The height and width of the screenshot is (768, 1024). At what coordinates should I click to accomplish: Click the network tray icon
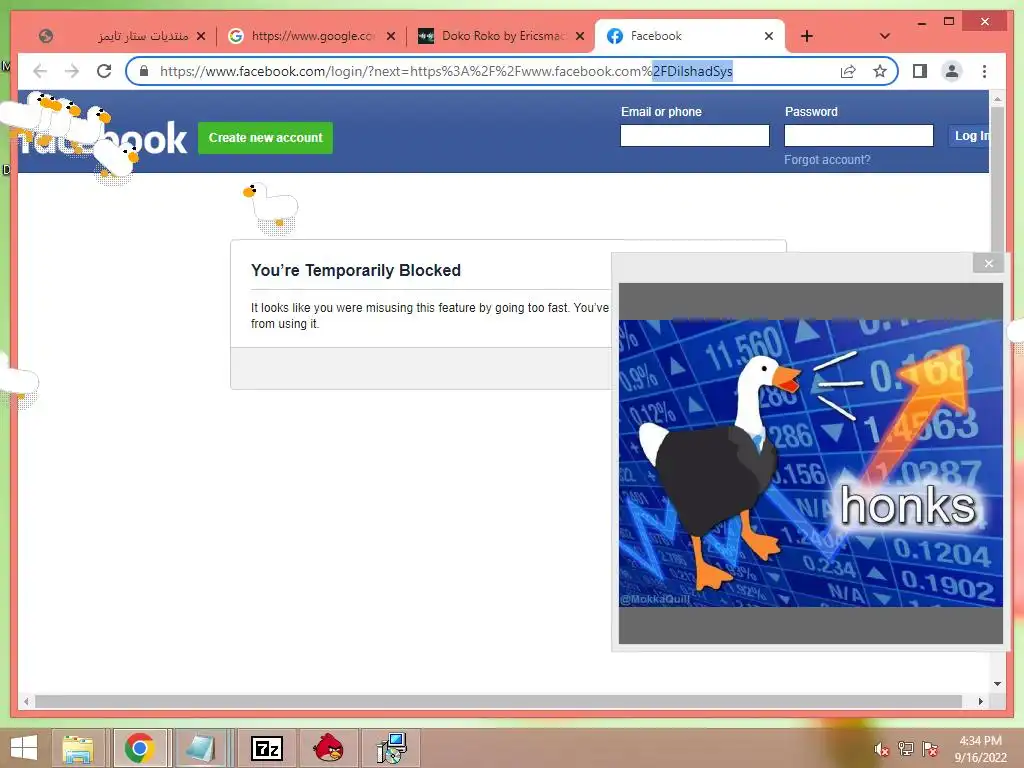click(905, 749)
